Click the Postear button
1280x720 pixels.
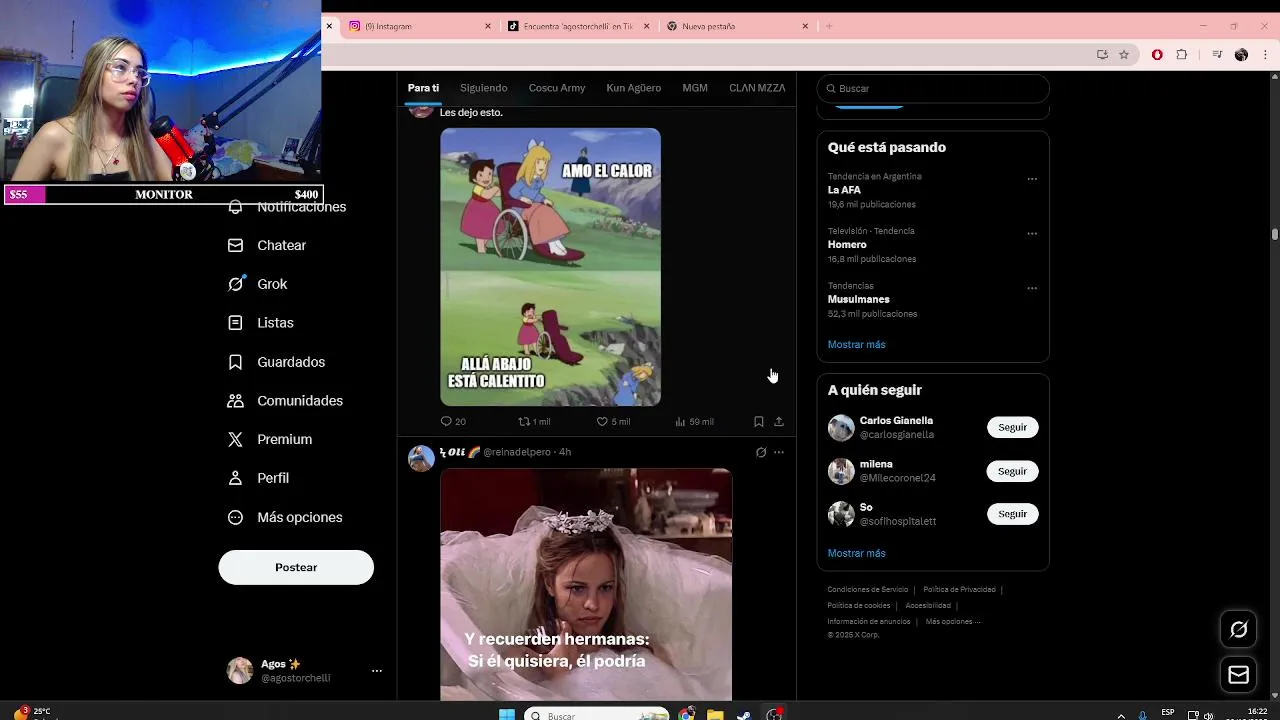[x=296, y=567]
